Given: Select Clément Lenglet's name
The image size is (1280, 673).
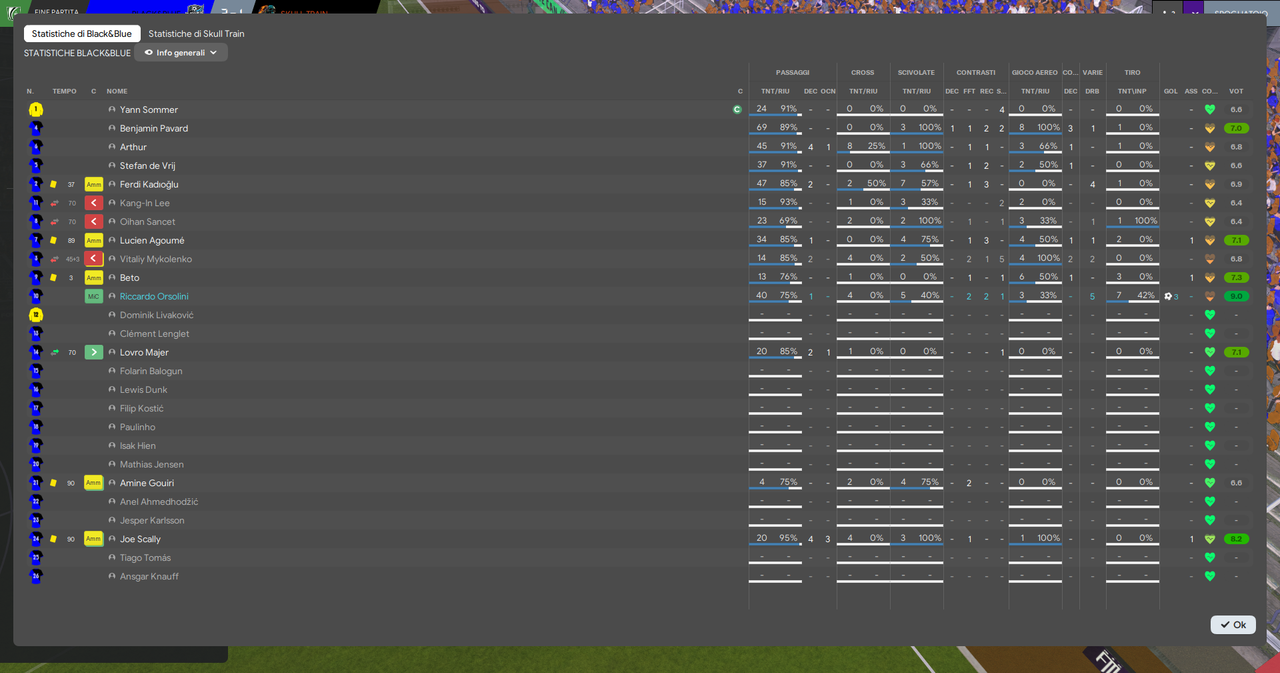Looking at the screenshot, I should coord(154,334).
